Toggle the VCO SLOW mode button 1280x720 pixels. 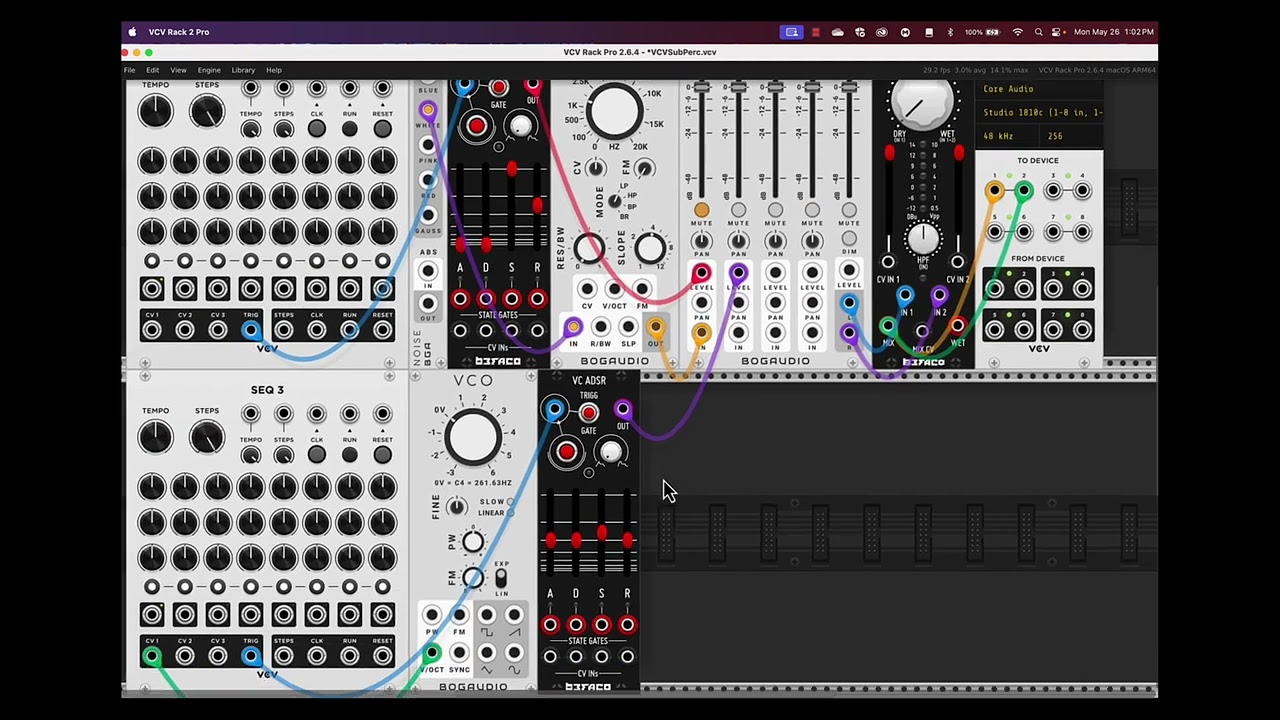(x=511, y=502)
